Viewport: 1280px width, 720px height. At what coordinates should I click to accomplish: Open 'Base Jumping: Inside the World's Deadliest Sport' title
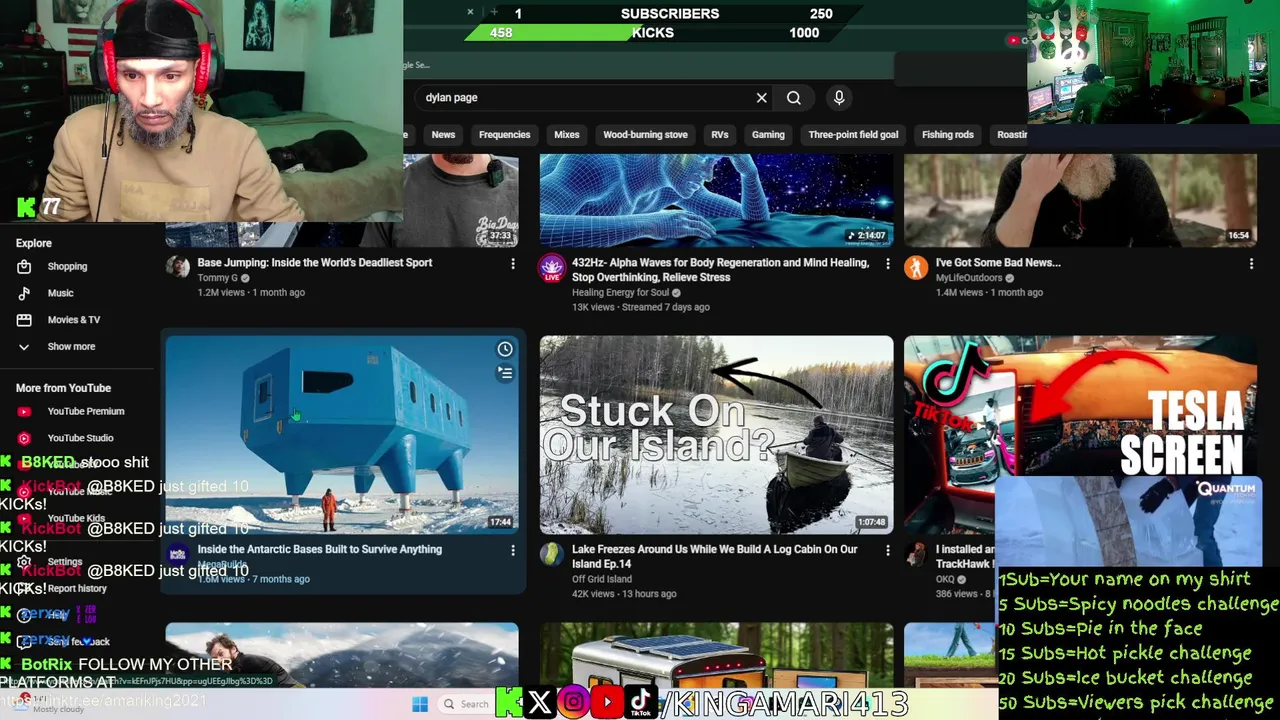click(315, 263)
